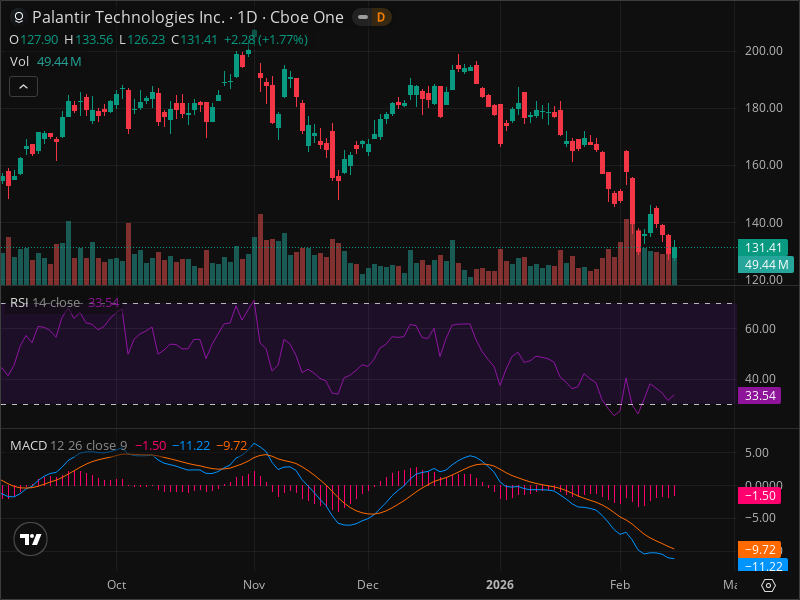Select the Palantir Technologies Inc. title
The width and height of the screenshot is (800, 600).
(128, 17)
